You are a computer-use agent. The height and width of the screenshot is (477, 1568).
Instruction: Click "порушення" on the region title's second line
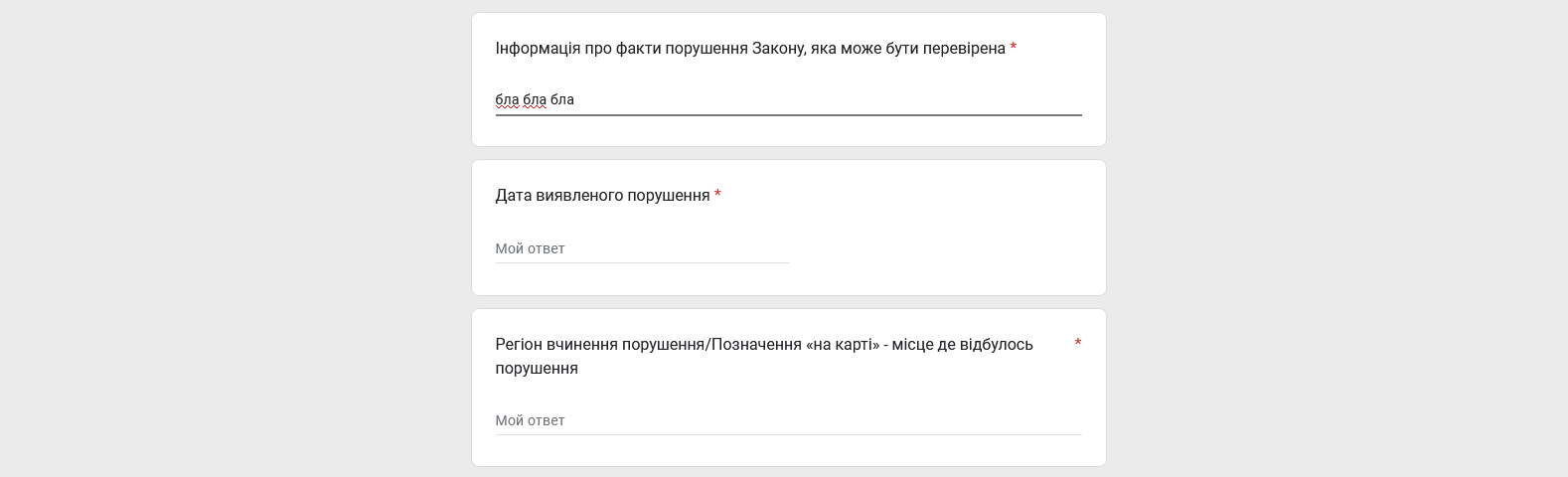point(537,369)
